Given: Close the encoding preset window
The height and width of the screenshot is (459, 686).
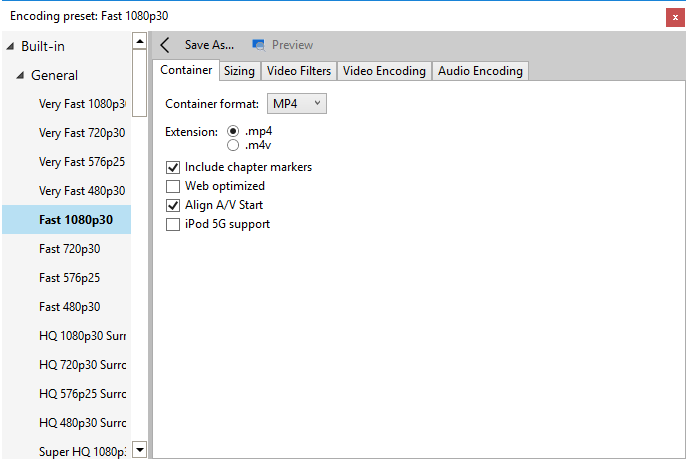Looking at the screenshot, I should click(675, 18).
